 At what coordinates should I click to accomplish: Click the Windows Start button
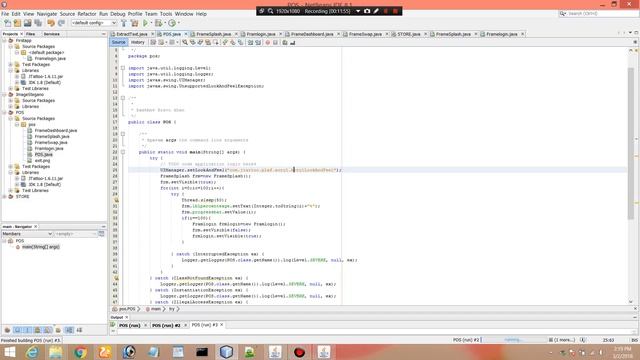[x=10, y=352]
